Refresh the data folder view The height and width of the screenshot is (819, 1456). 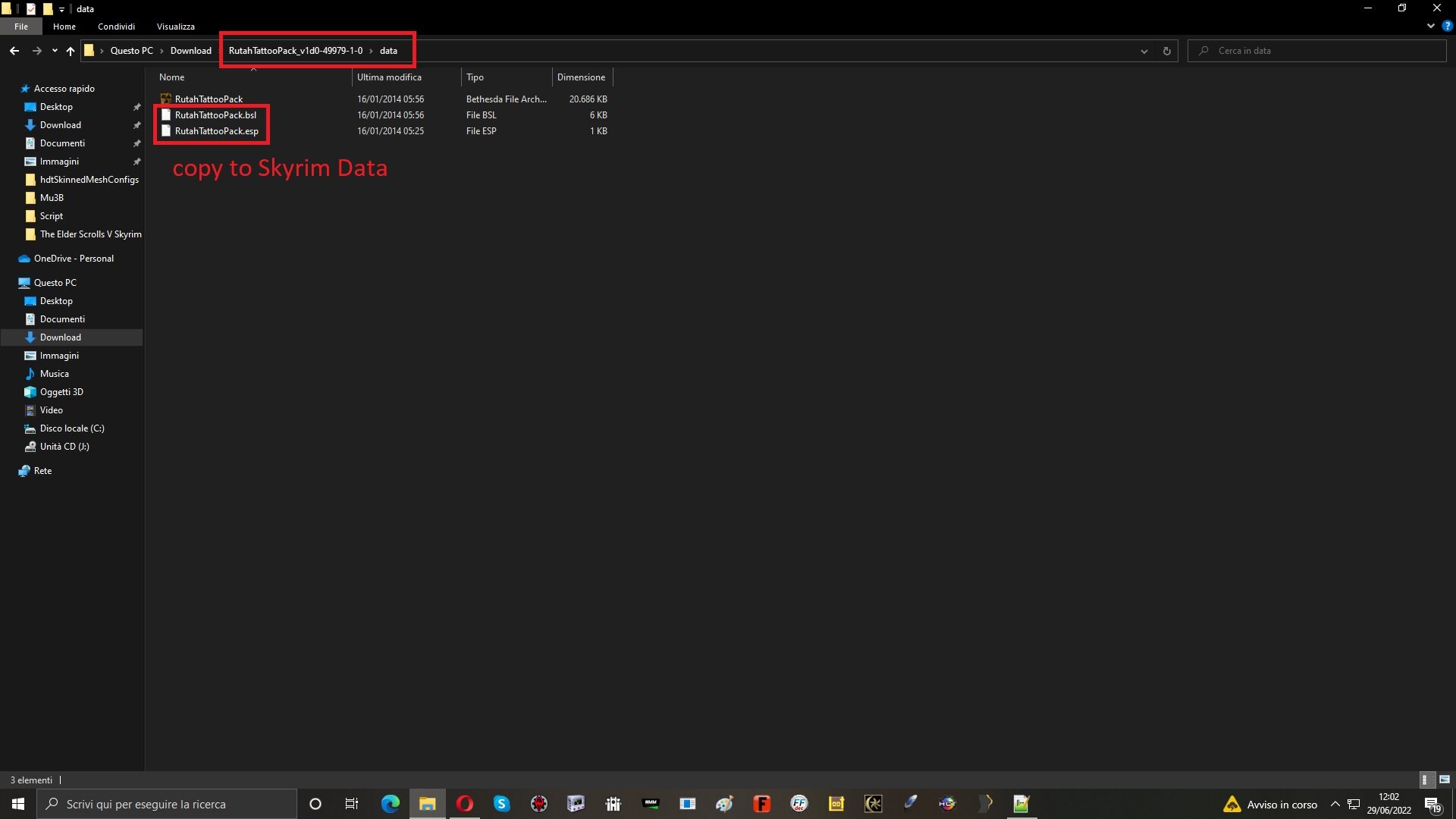coord(1167,51)
